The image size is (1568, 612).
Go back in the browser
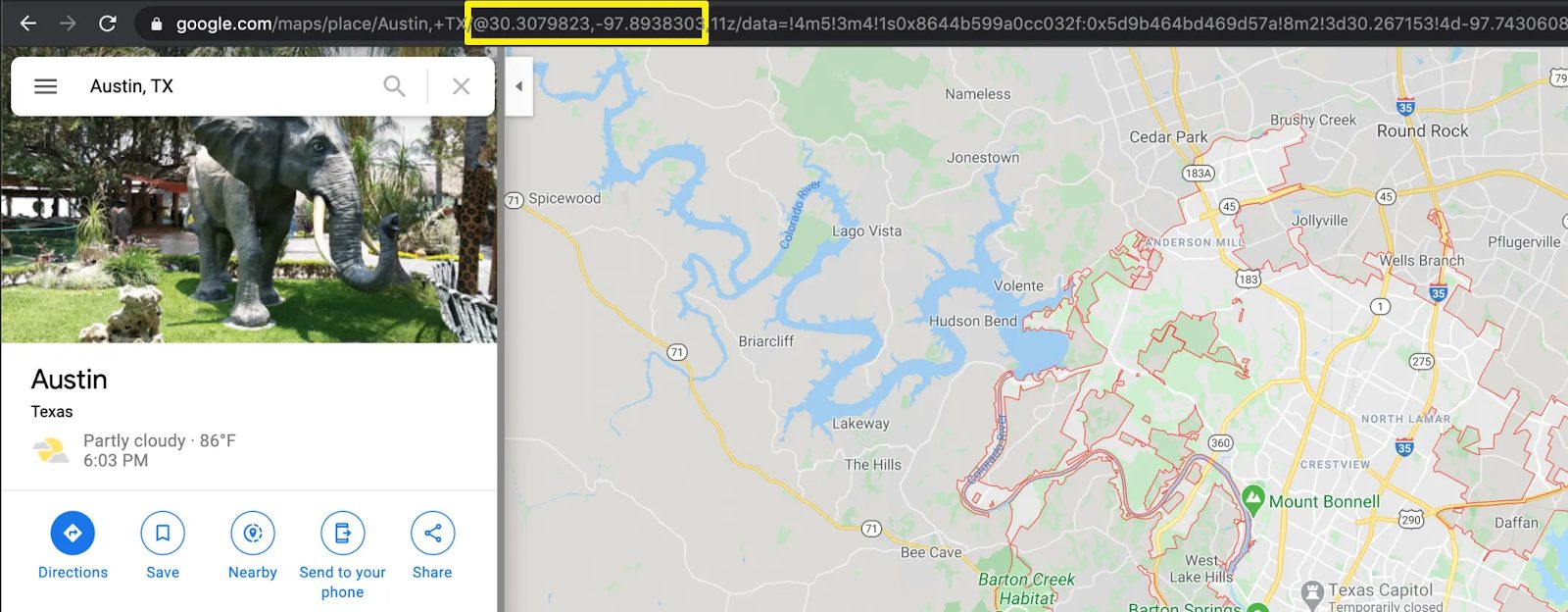28,23
